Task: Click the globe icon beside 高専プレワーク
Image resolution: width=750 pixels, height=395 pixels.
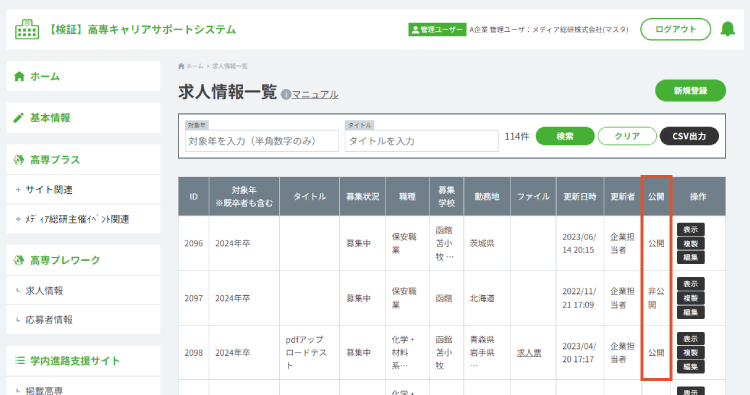Action: [x=19, y=260]
